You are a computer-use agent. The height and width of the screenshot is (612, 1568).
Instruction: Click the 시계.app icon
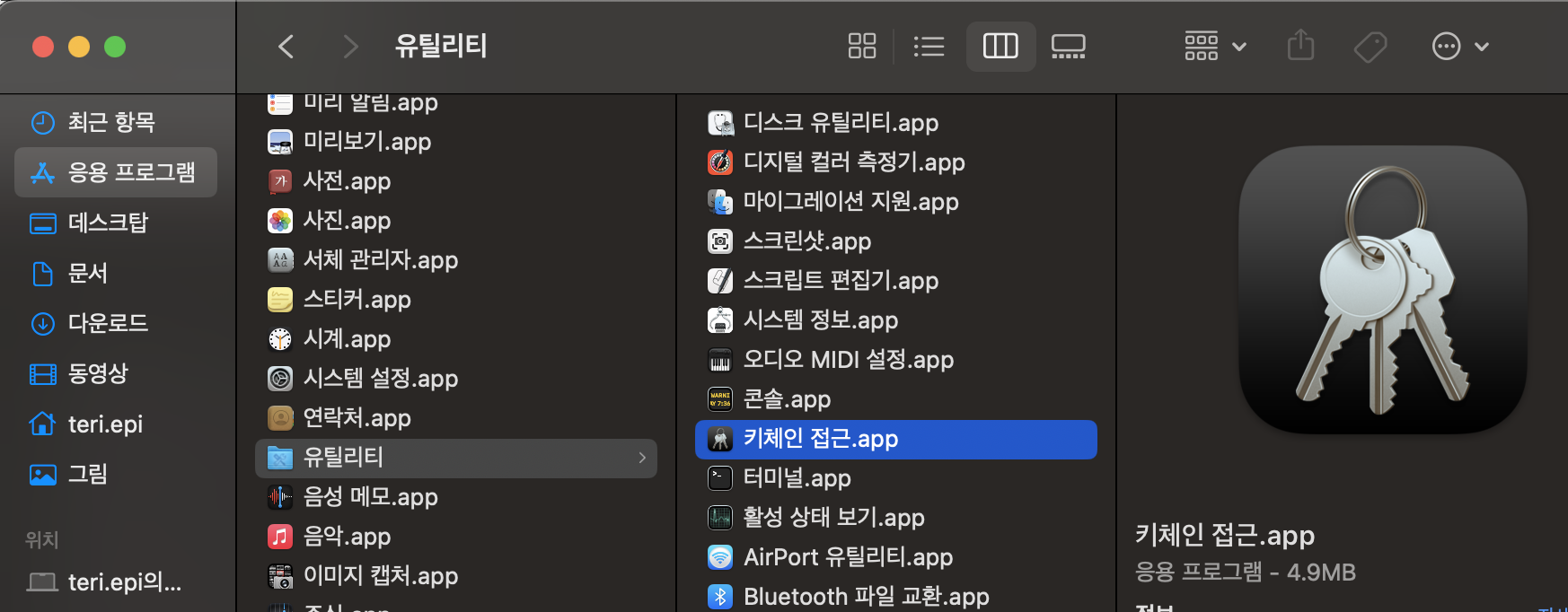[x=280, y=339]
